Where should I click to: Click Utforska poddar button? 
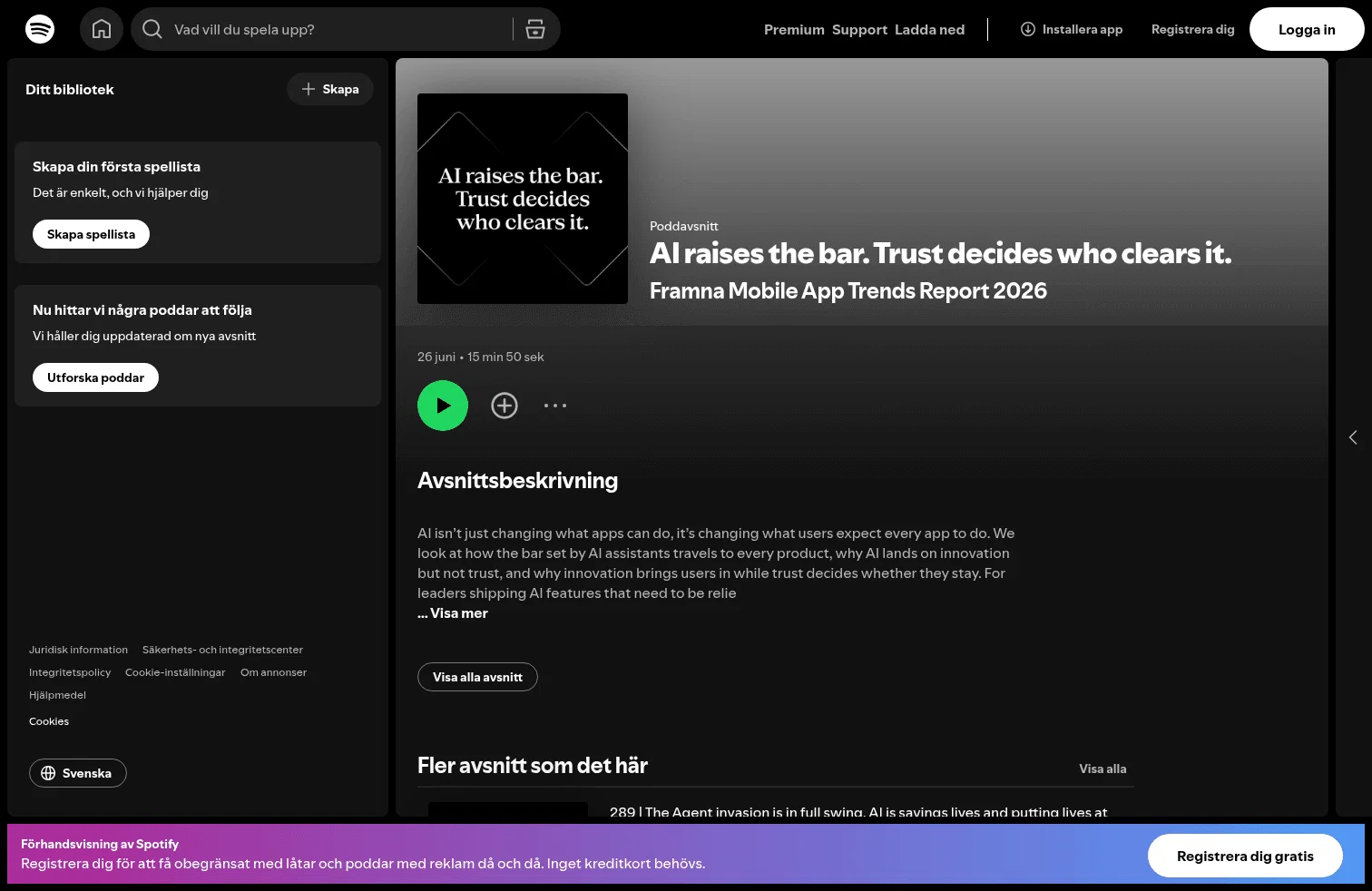[x=95, y=377]
